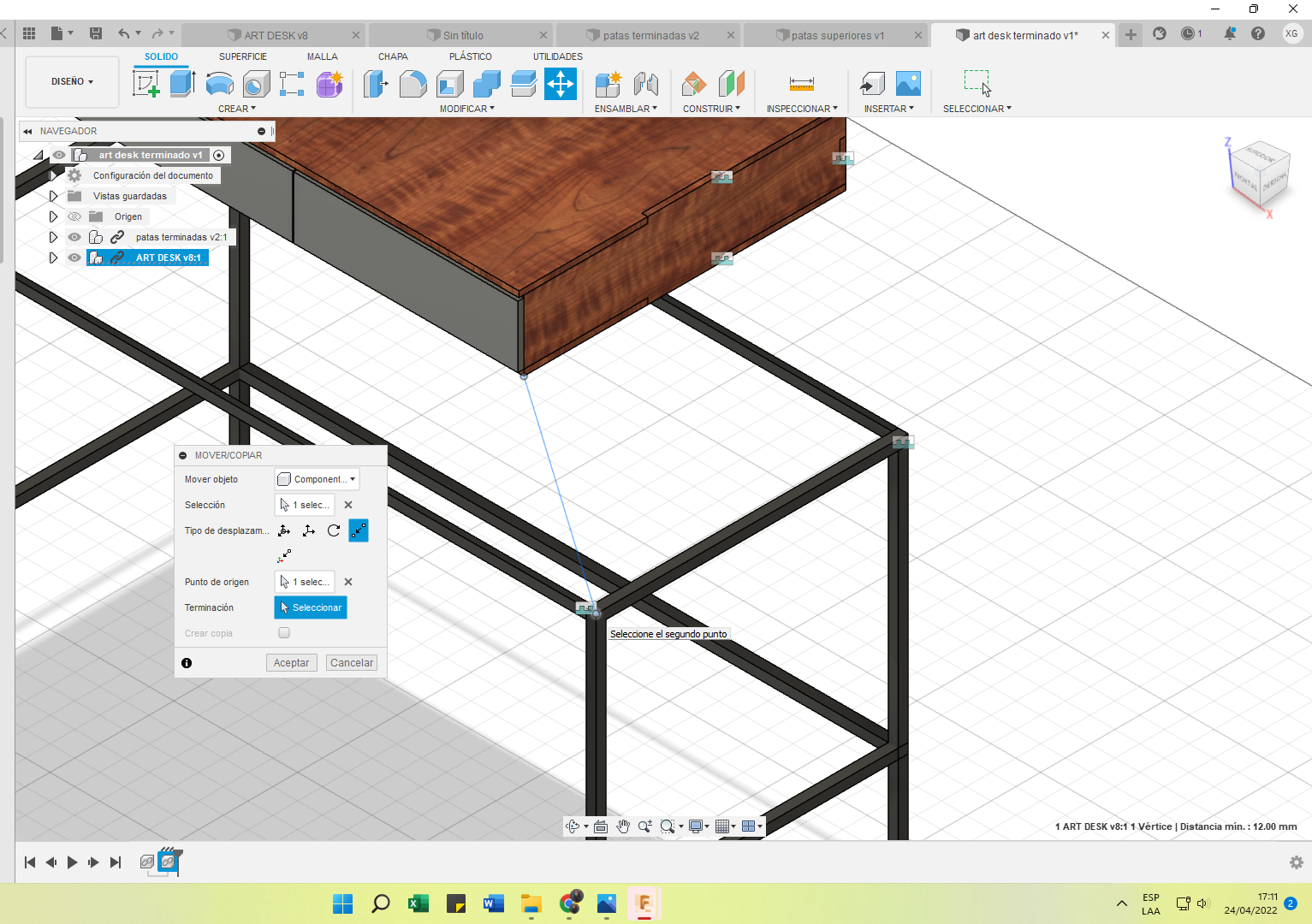Open the Pan hand tool
This screenshot has height=924, width=1312.
623,826
